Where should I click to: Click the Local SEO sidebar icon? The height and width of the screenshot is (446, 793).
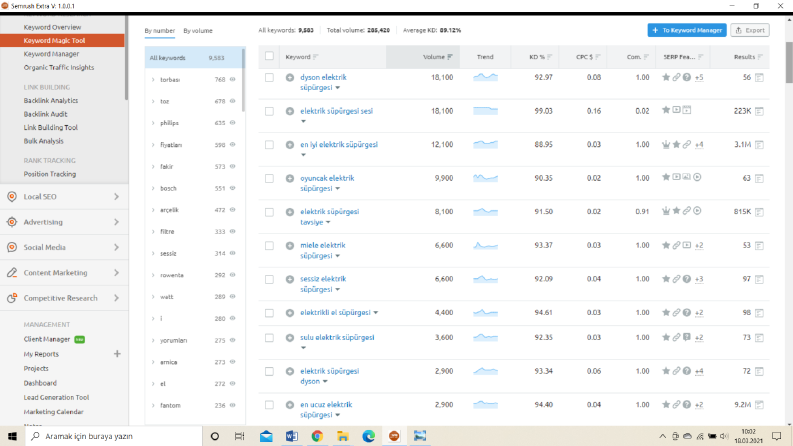(12, 196)
